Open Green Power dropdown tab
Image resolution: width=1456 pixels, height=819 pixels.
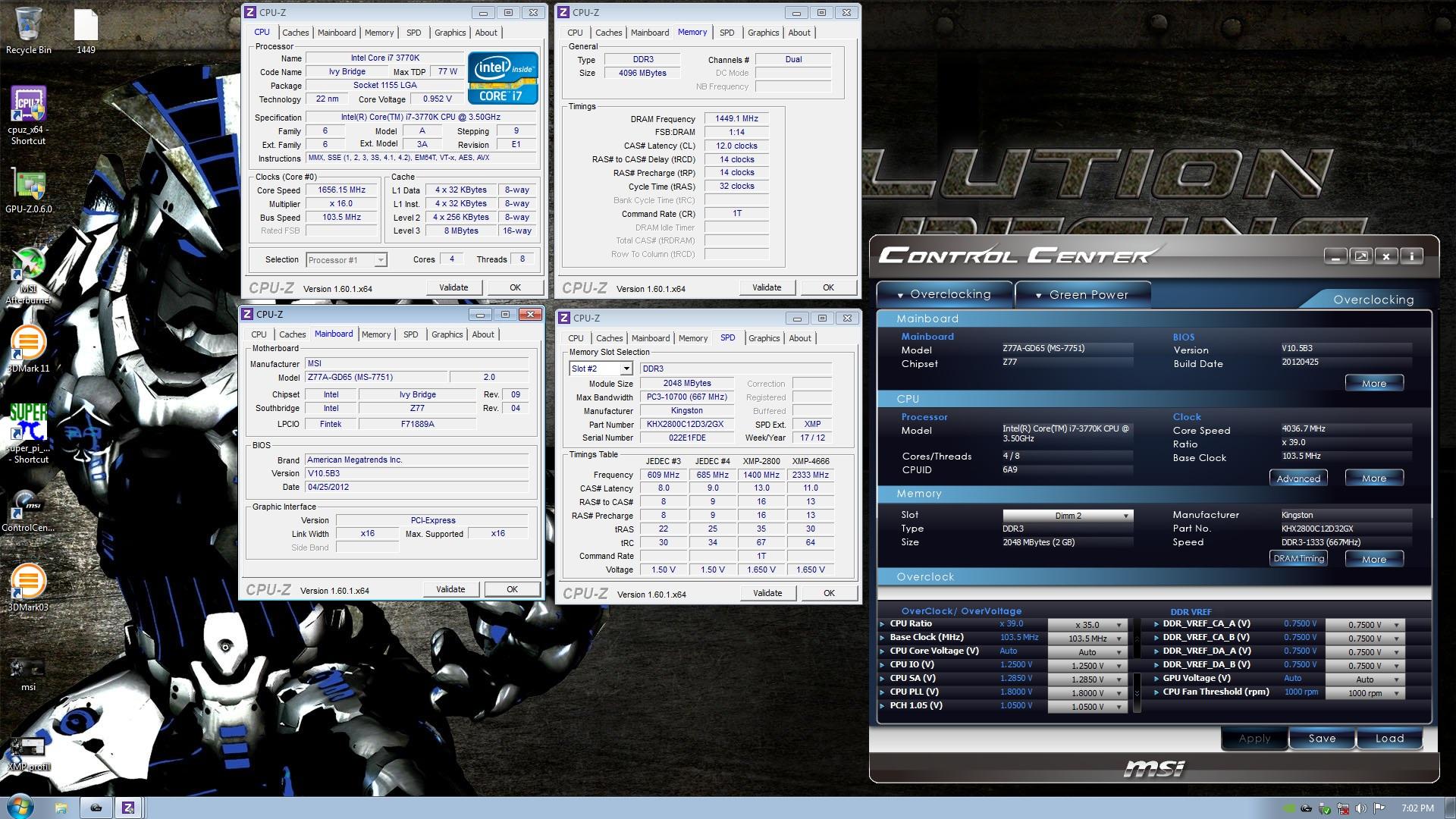click(1082, 294)
